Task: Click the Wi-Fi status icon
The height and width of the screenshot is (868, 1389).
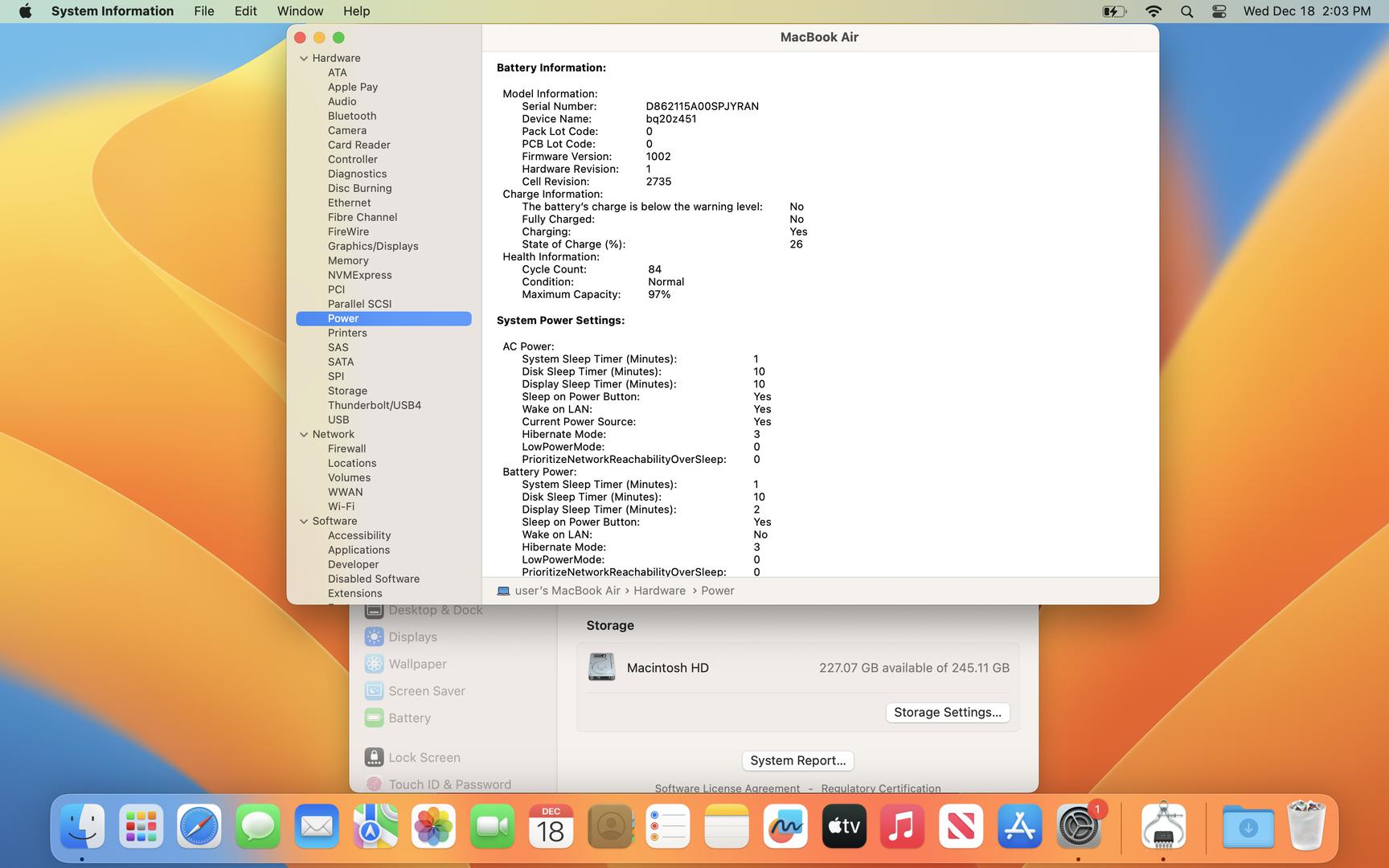Action: [1153, 11]
